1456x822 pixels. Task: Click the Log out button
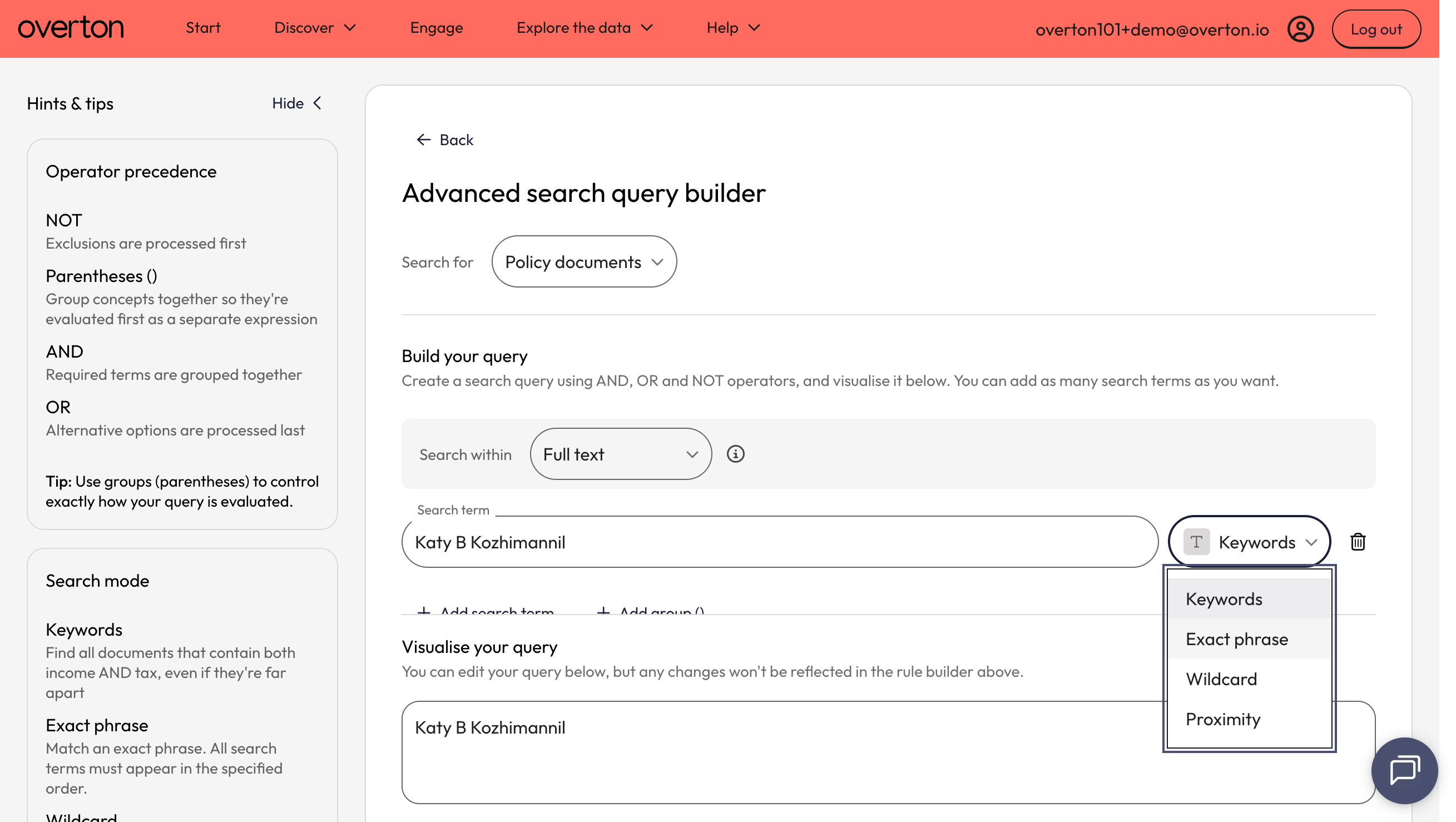click(1375, 29)
